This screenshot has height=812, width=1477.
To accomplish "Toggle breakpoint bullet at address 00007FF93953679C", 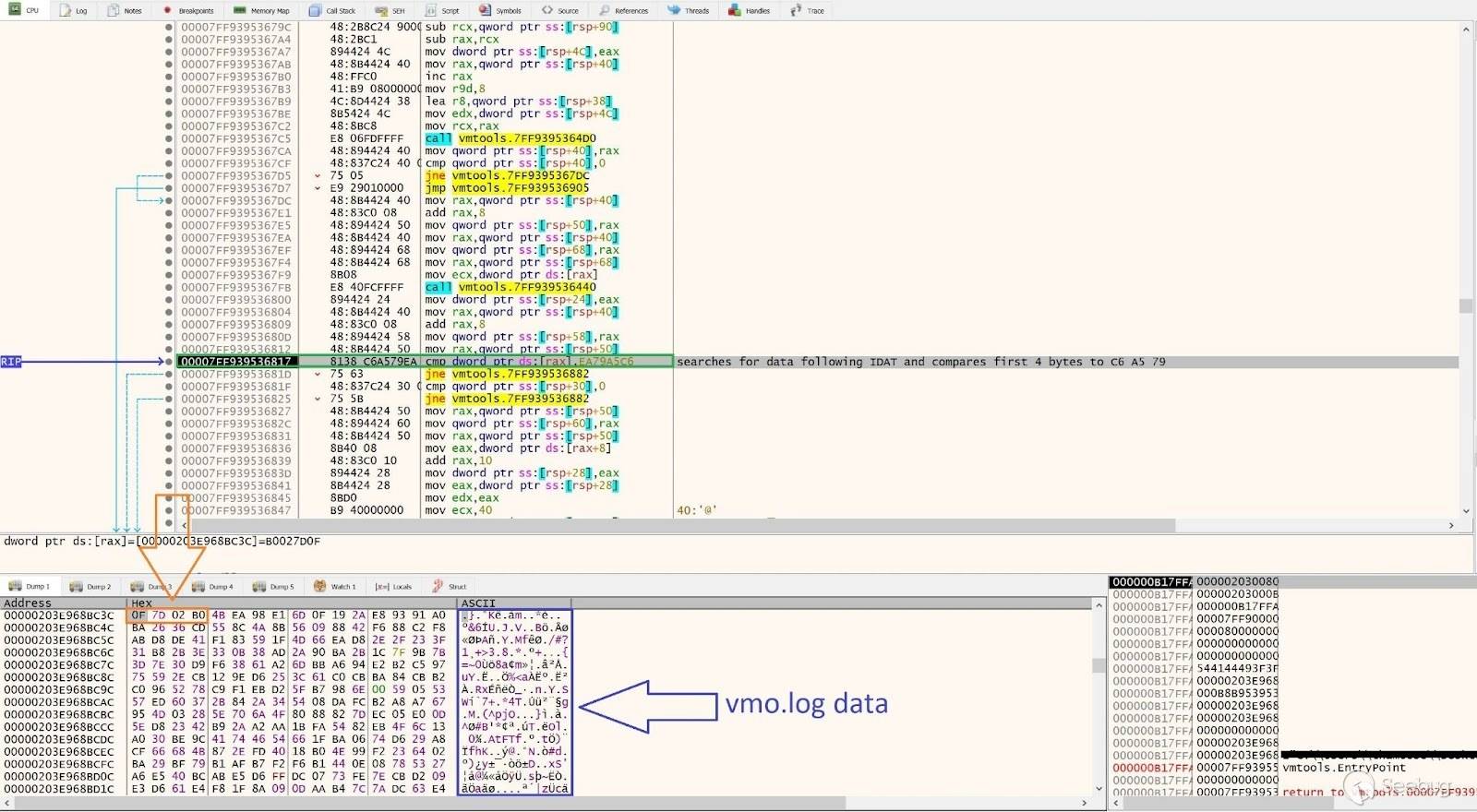I will coord(169,27).
